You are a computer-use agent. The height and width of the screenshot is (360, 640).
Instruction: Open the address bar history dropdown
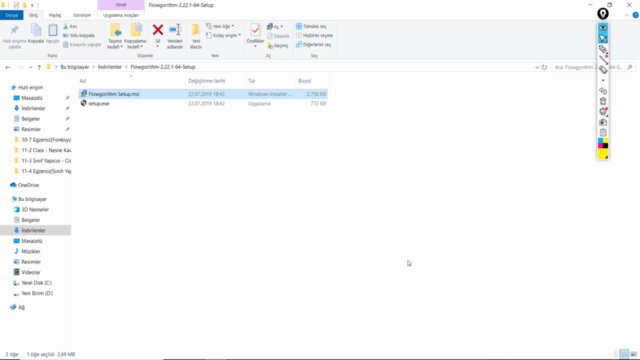tap(537, 67)
